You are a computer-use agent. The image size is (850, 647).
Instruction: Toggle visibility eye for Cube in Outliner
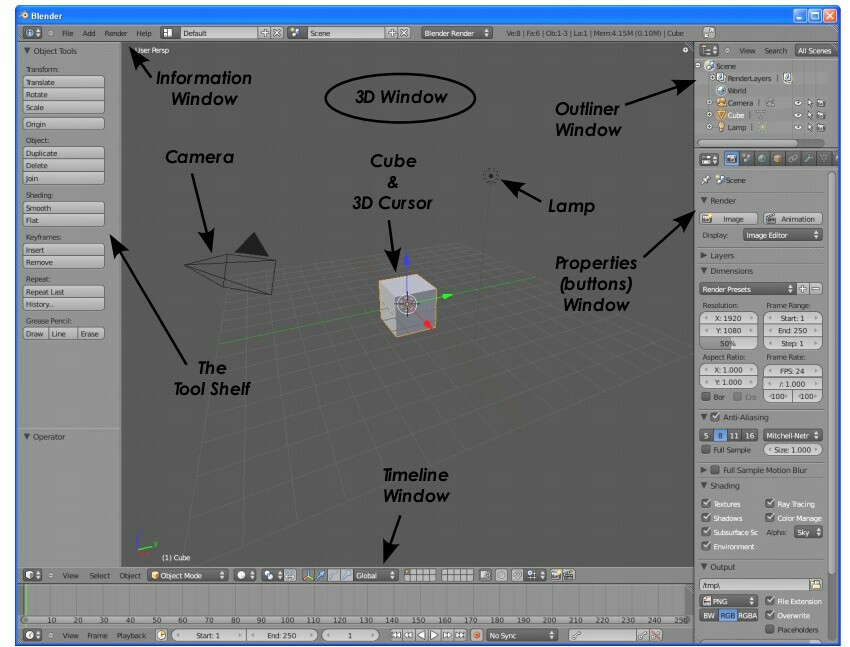pos(797,115)
